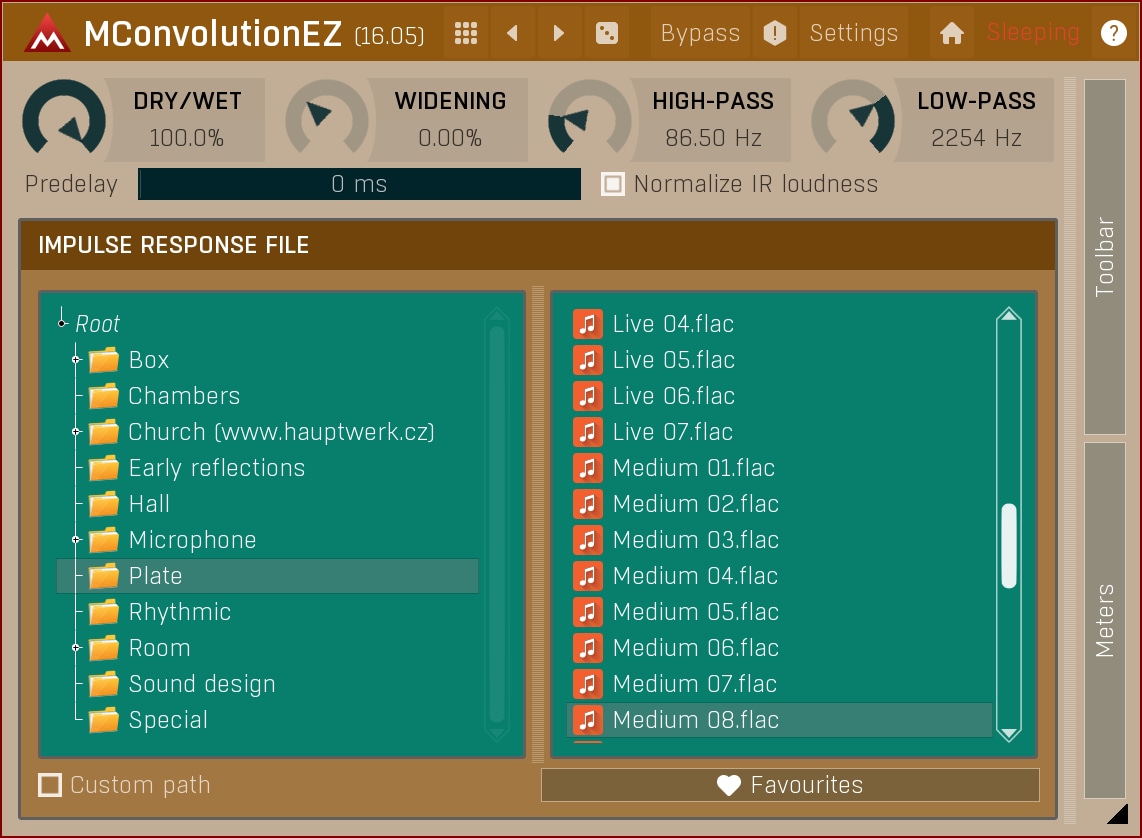Click the Widening 0.00% value
This screenshot has width=1142, height=838.
pyautogui.click(x=450, y=138)
